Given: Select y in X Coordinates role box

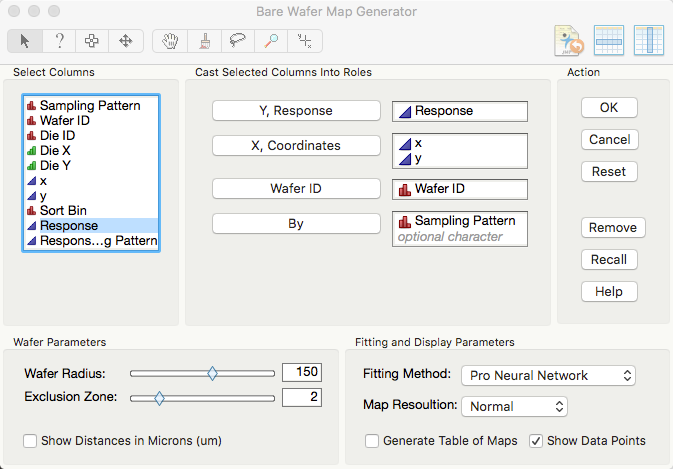Looking at the screenshot, I should [x=460, y=159].
